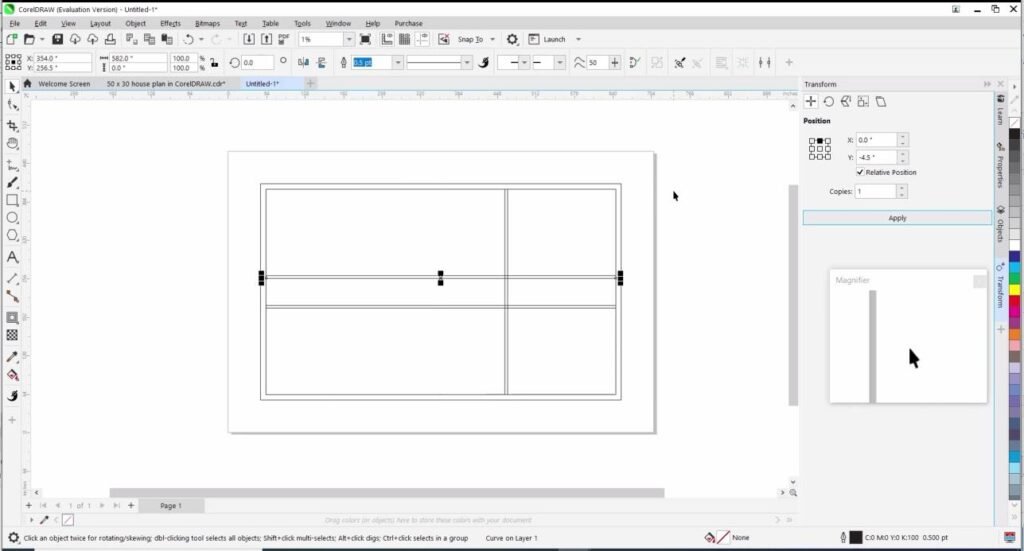Select the Interactive Fill bucket tool
The image size is (1024, 551).
[12, 375]
